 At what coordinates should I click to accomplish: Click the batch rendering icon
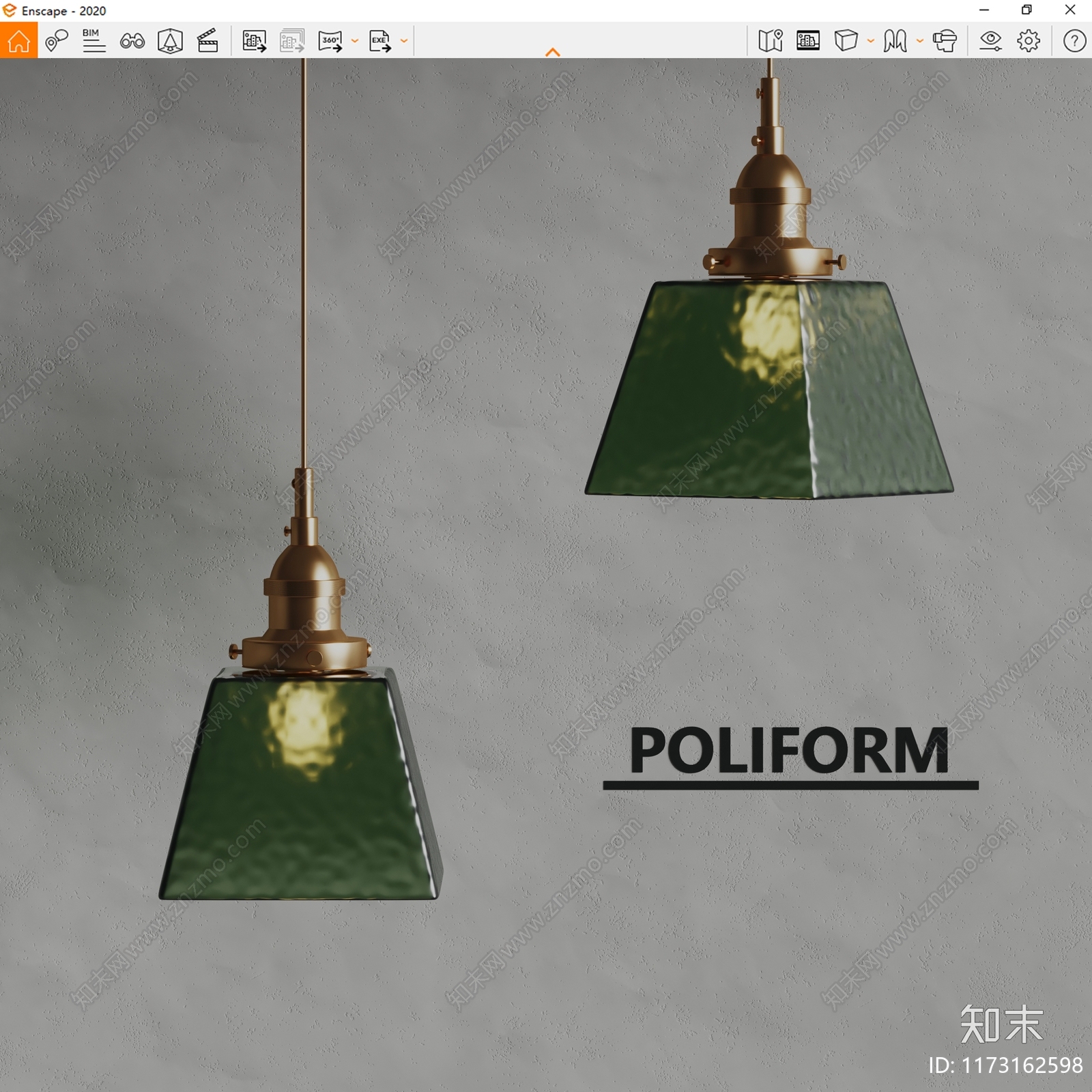(292, 41)
